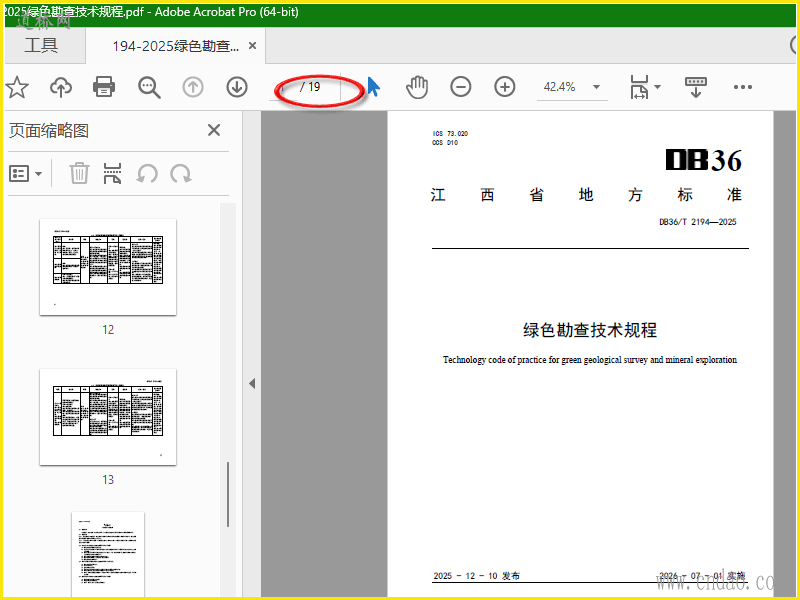
Task: Switch to the 194-2025绿色勘查 document tab
Action: click(175, 46)
